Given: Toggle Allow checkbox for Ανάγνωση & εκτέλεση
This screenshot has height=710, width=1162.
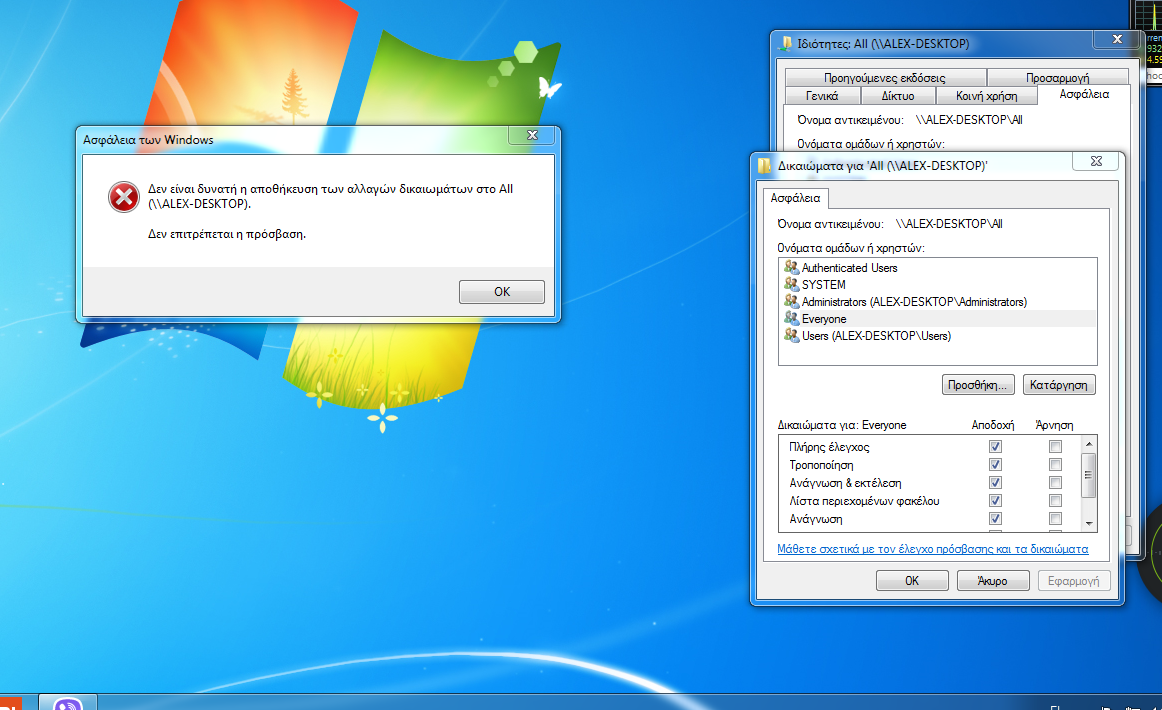Looking at the screenshot, I should (x=995, y=482).
